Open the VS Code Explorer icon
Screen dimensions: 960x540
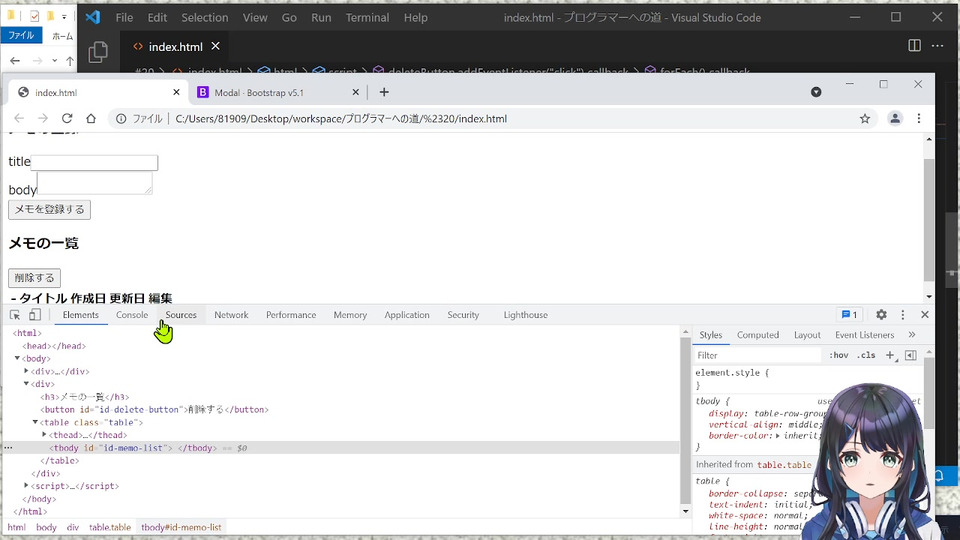point(97,52)
